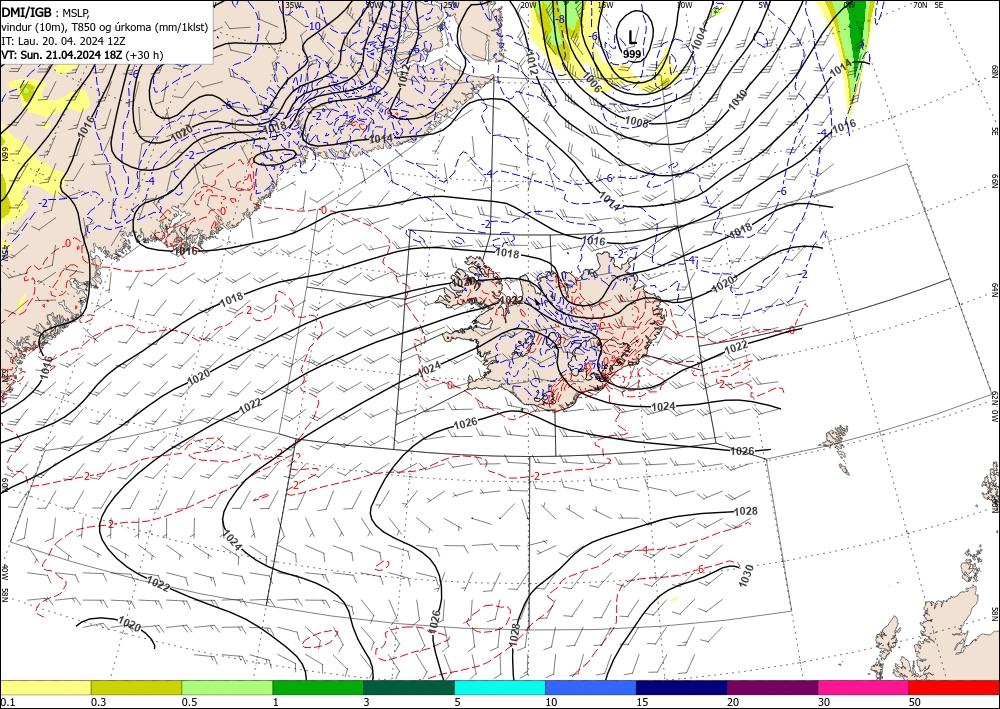This screenshot has height=709, width=1000.
Task: Pick the blue 10–15 legend swatch
Action: click(591, 687)
